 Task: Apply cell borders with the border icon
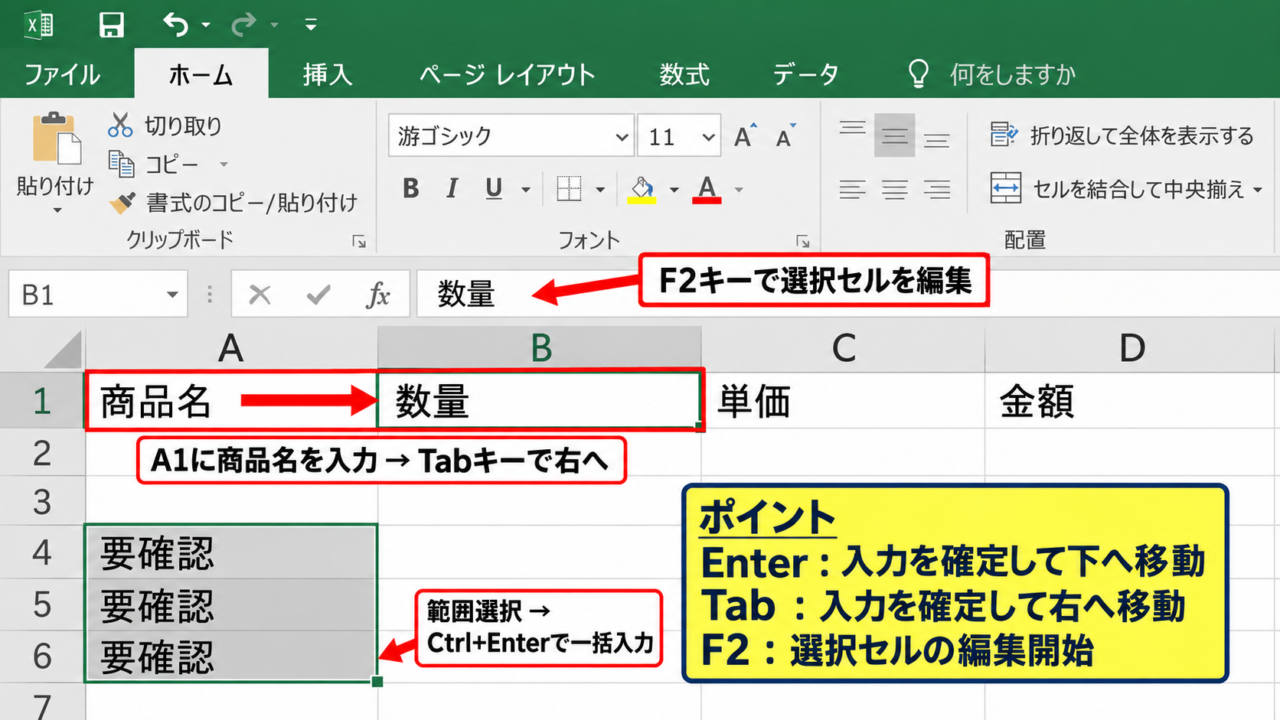569,188
